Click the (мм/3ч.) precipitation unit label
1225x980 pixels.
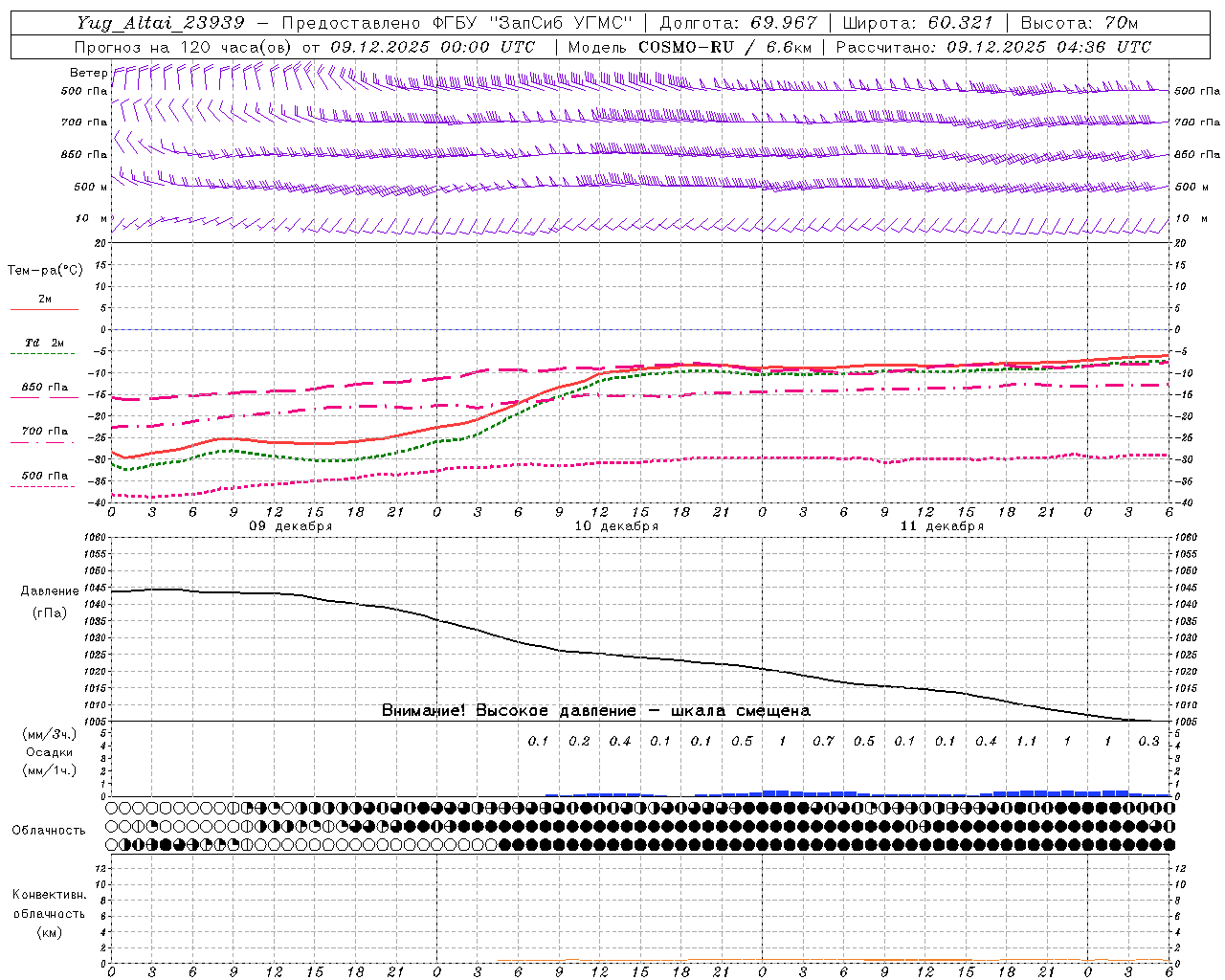click(x=50, y=734)
